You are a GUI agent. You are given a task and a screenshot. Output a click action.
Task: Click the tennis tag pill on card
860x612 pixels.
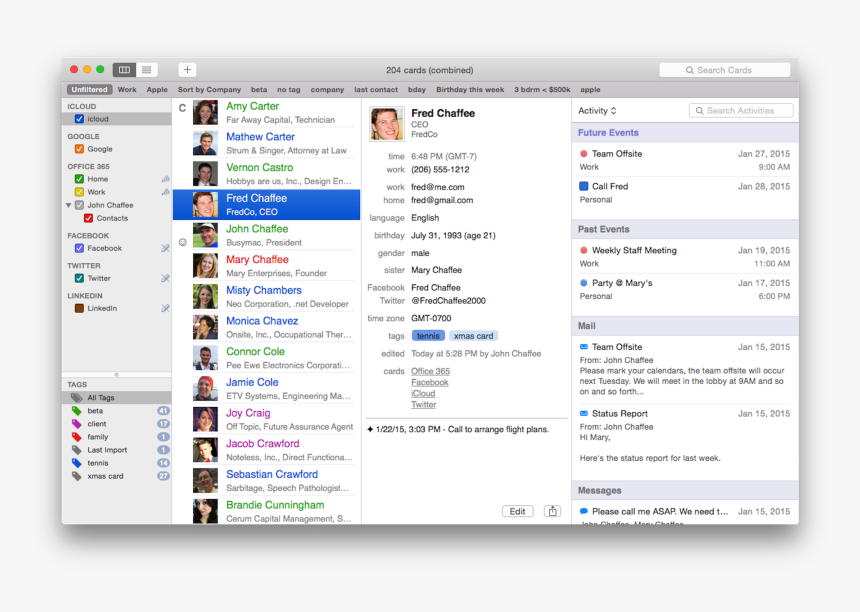(x=428, y=336)
